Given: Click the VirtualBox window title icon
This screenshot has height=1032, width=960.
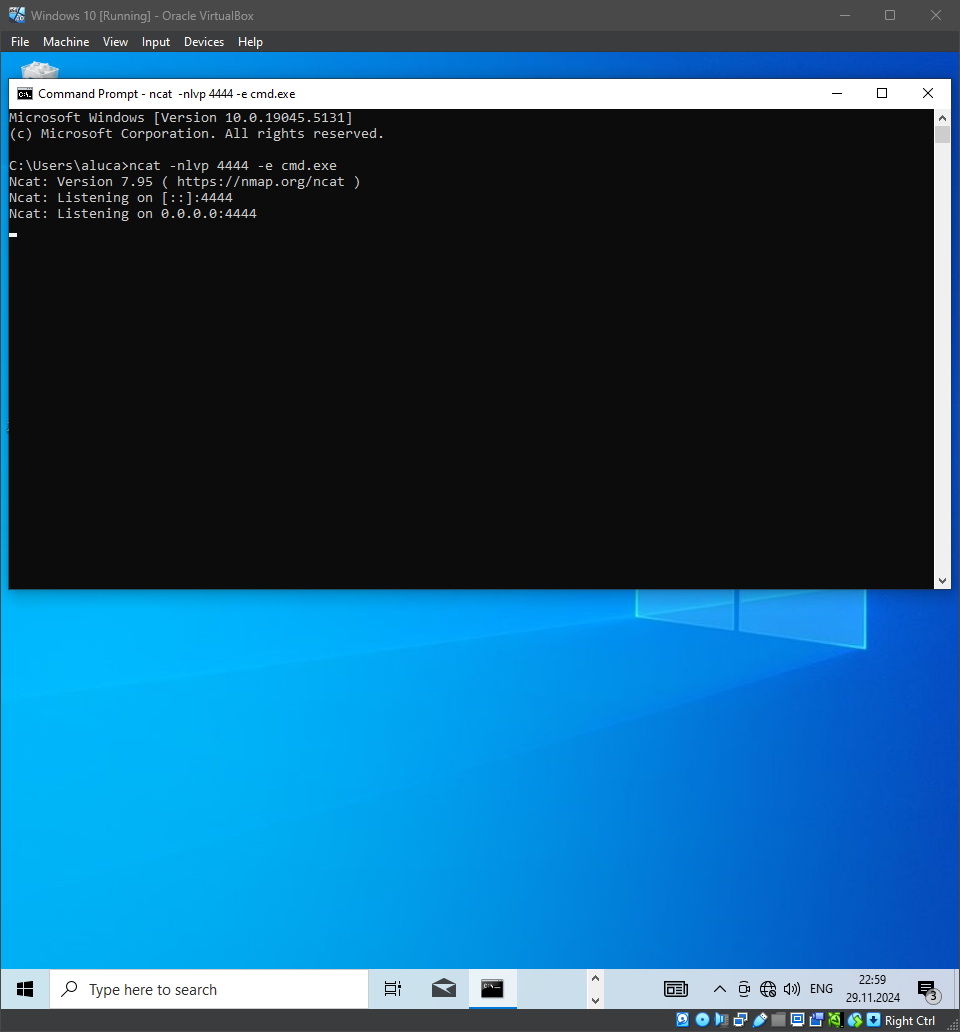Looking at the screenshot, I should 16,14.
